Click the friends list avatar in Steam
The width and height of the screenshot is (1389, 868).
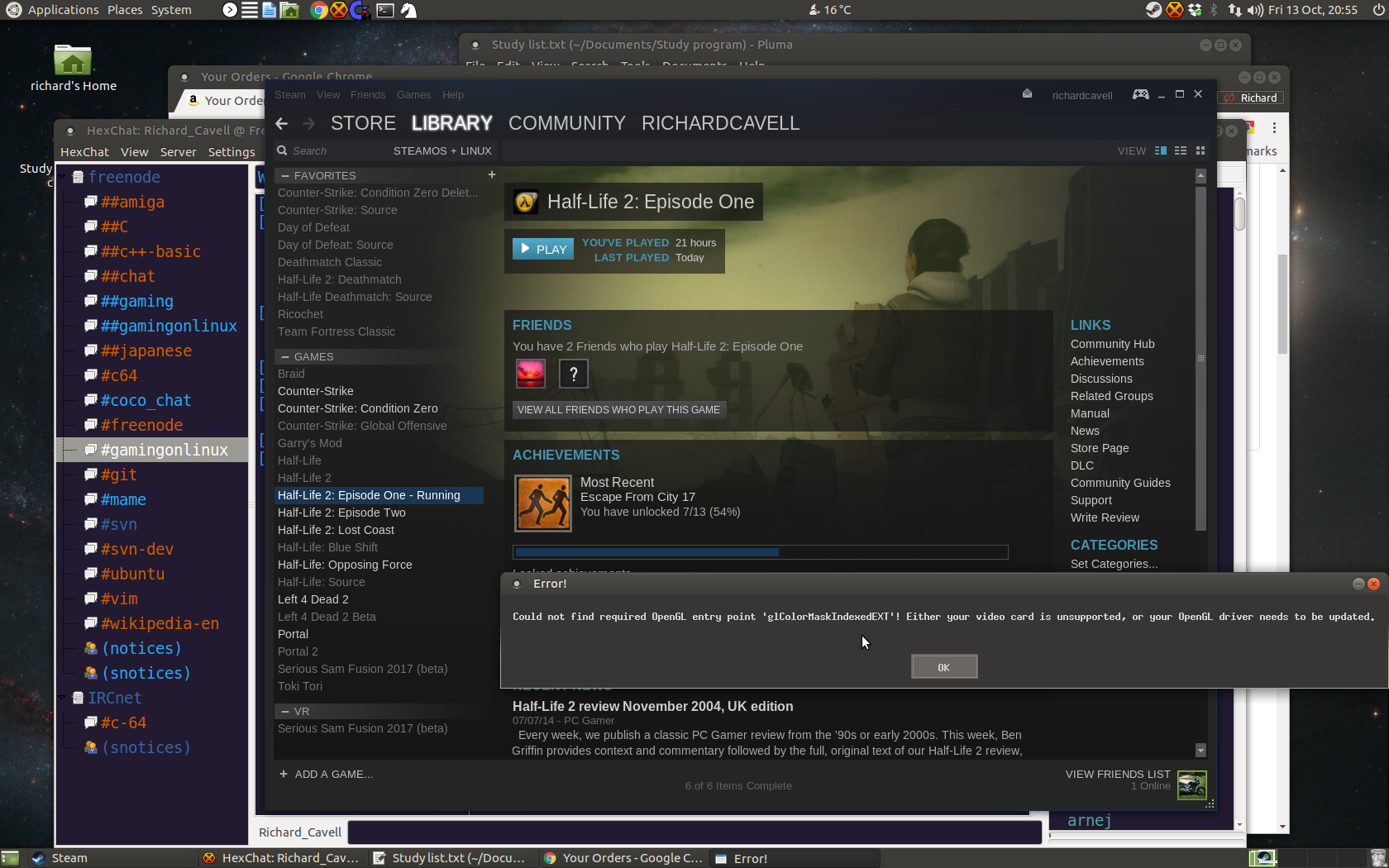pyautogui.click(x=1191, y=785)
